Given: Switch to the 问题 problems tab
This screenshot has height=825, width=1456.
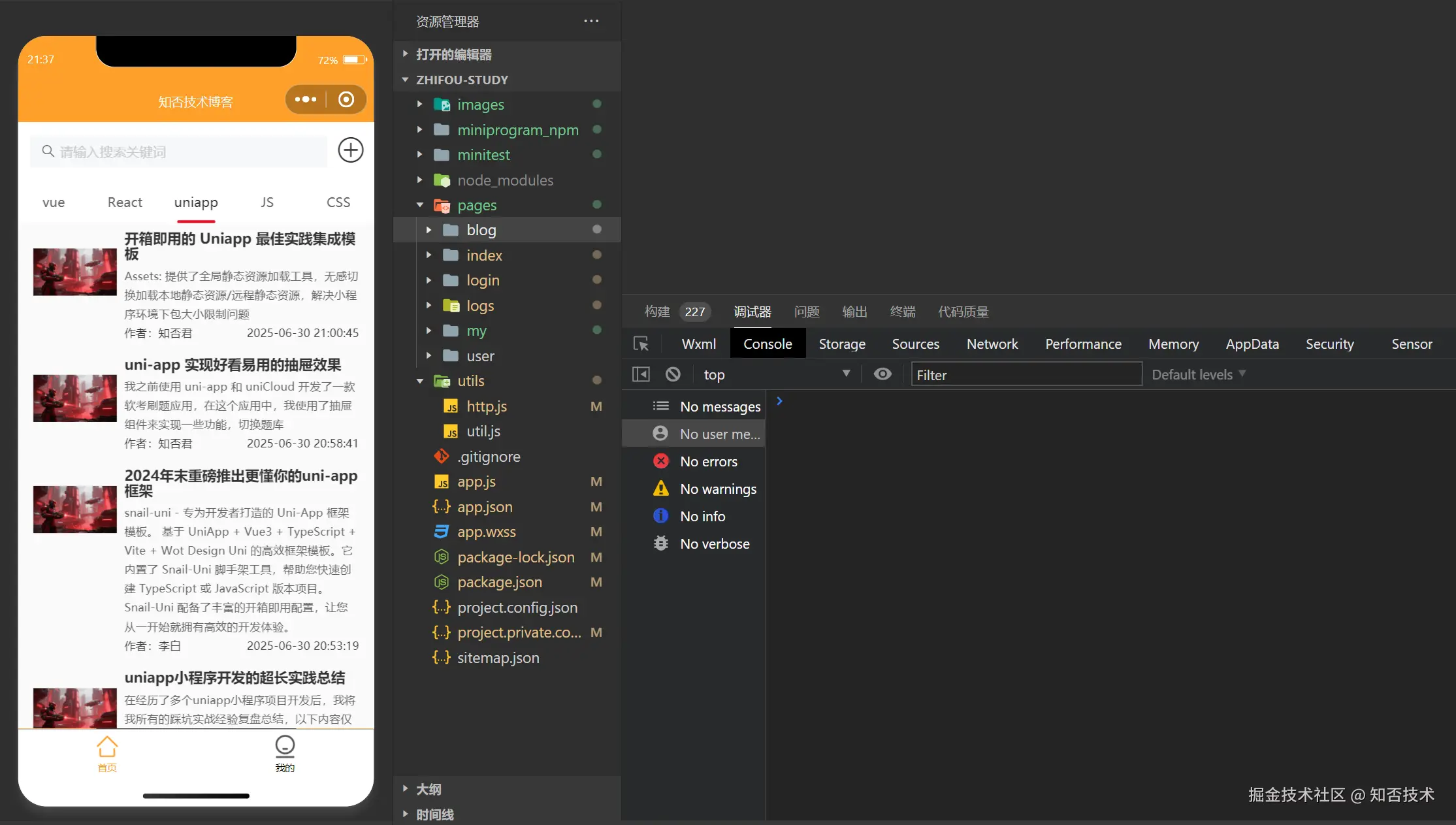Looking at the screenshot, I should pos(807,312).
